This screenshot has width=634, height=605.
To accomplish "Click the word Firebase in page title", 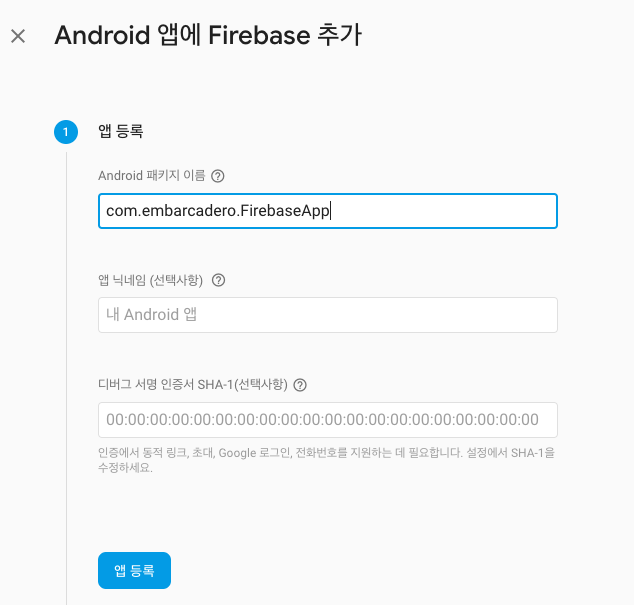I will coord(259,35).
